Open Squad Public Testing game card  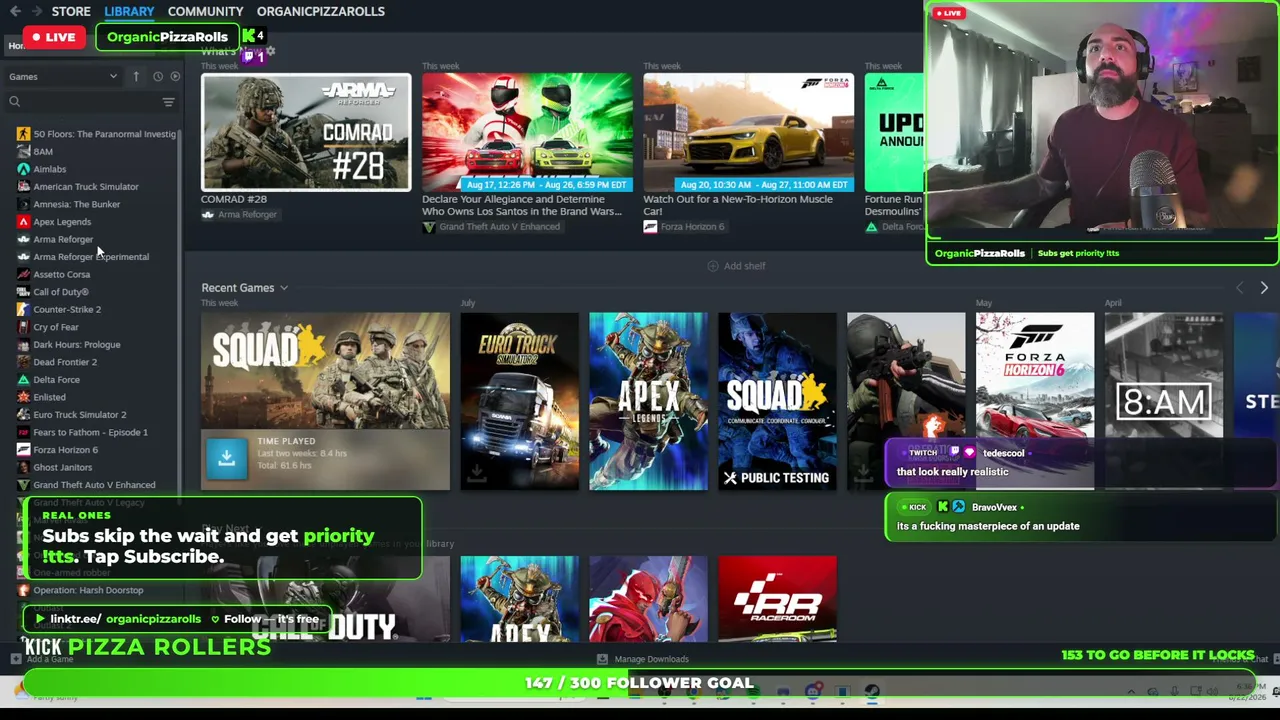point(777,401)
